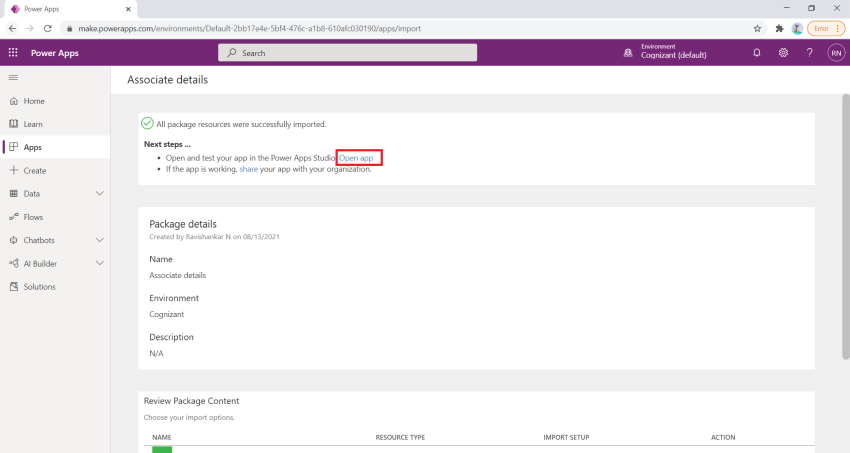Expand the Chatbots section chevron

tap(100, 240)
